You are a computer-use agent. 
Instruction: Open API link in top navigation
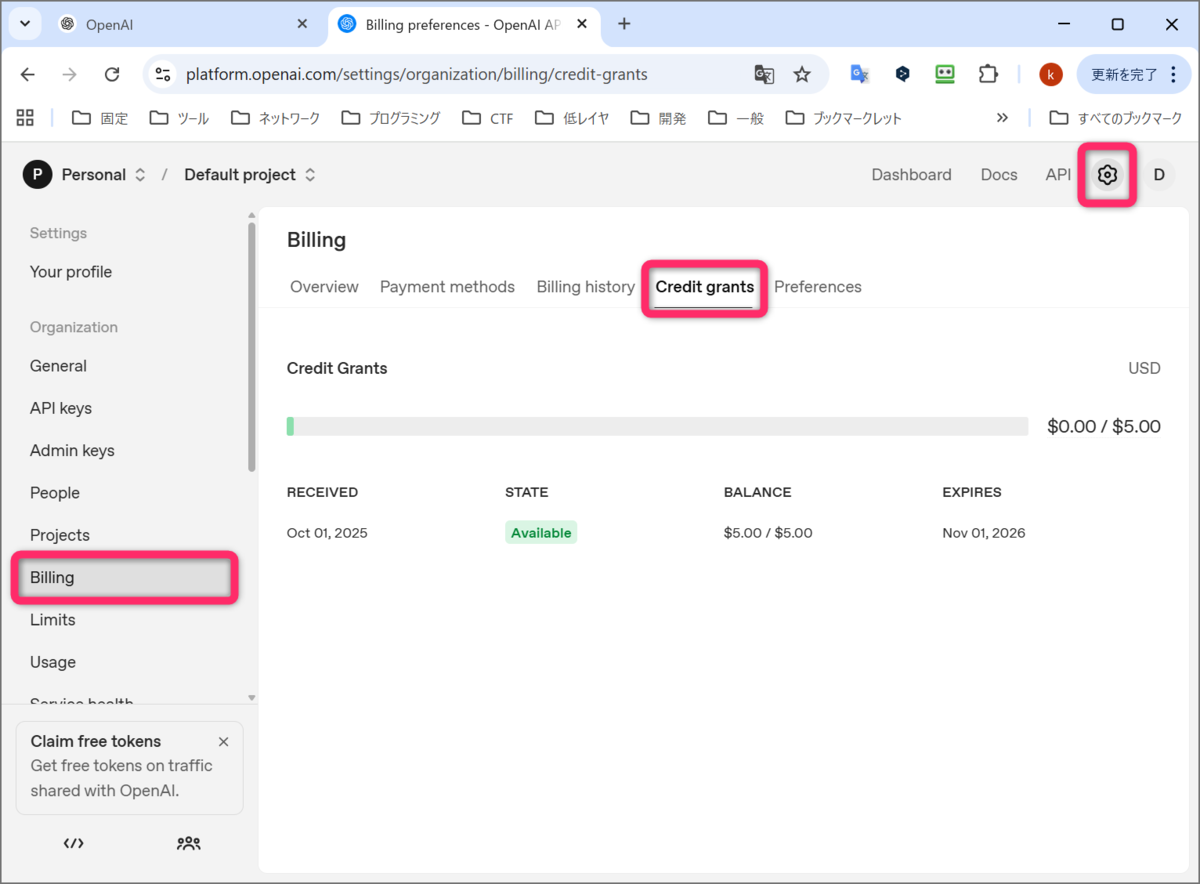(x=1058, y=175)
